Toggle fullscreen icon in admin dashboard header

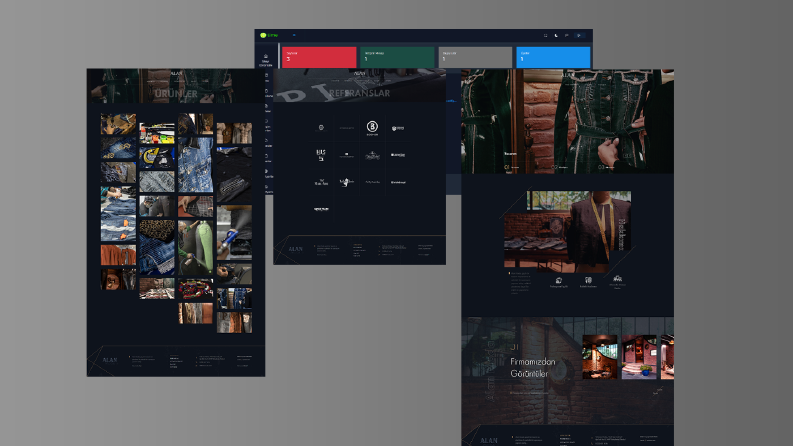tap(545, 35)
